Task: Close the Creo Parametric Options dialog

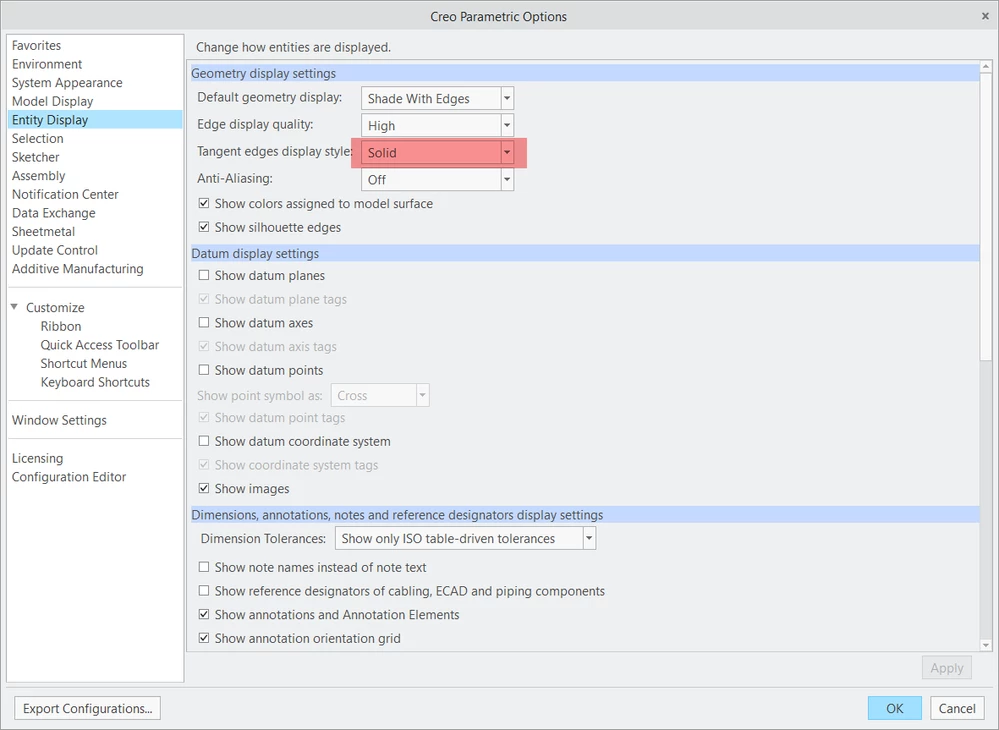Action: tap(985, 17)
